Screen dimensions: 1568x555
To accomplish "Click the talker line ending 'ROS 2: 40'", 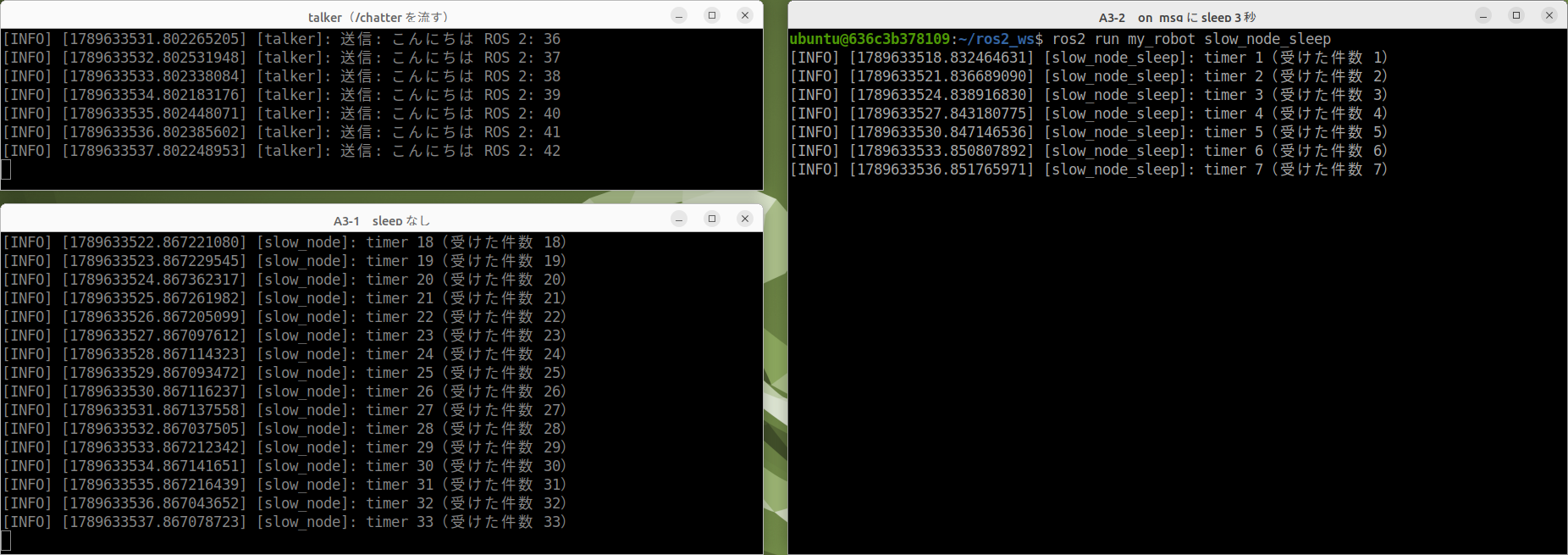I will (x=281, y=114).
